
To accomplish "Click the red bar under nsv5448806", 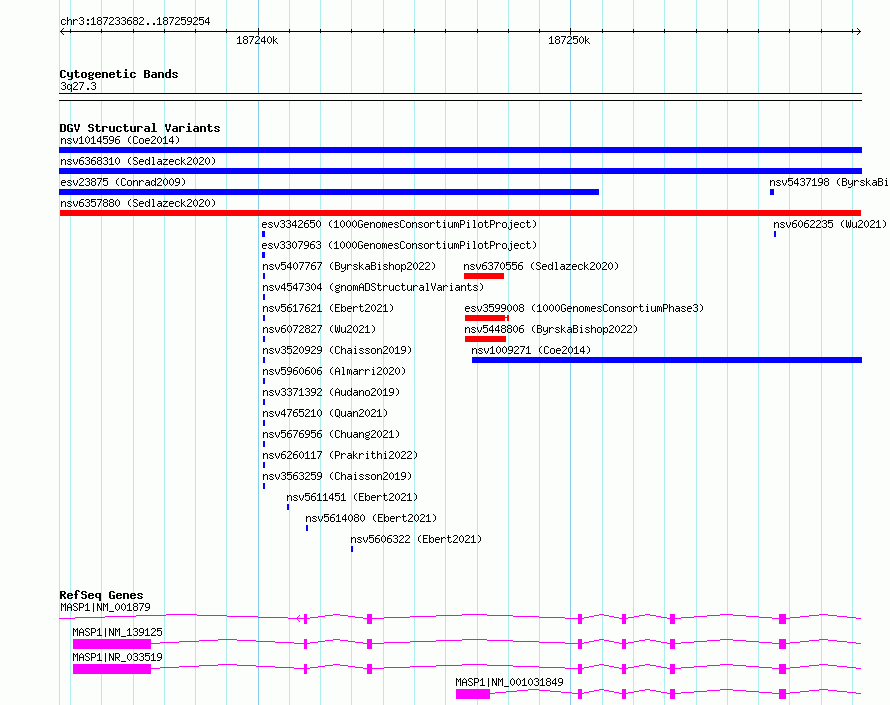I will coord(485,339).
